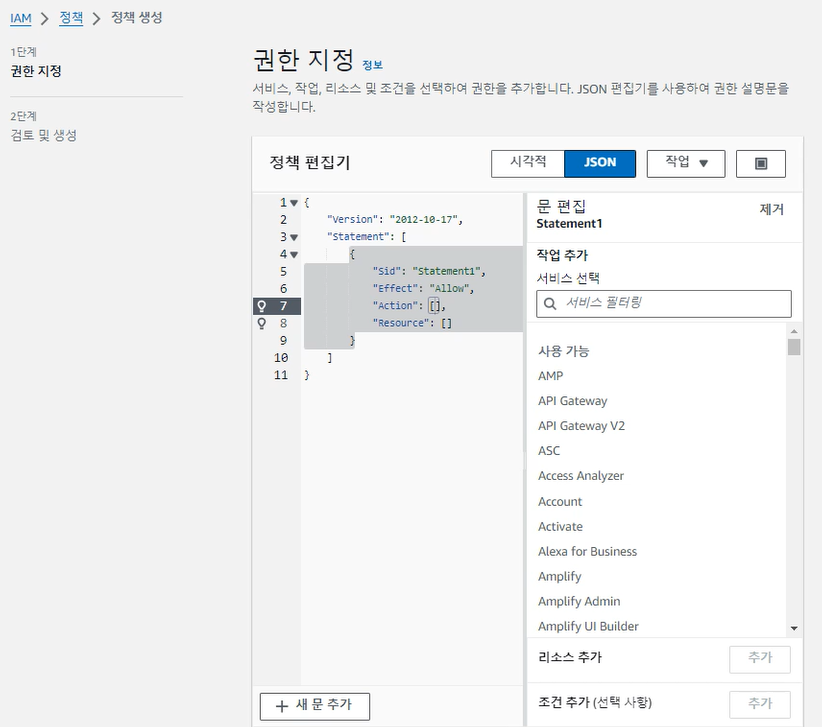Open the 정보 info link
This screenshot has width=822, height=727.
tap(372, 65)
